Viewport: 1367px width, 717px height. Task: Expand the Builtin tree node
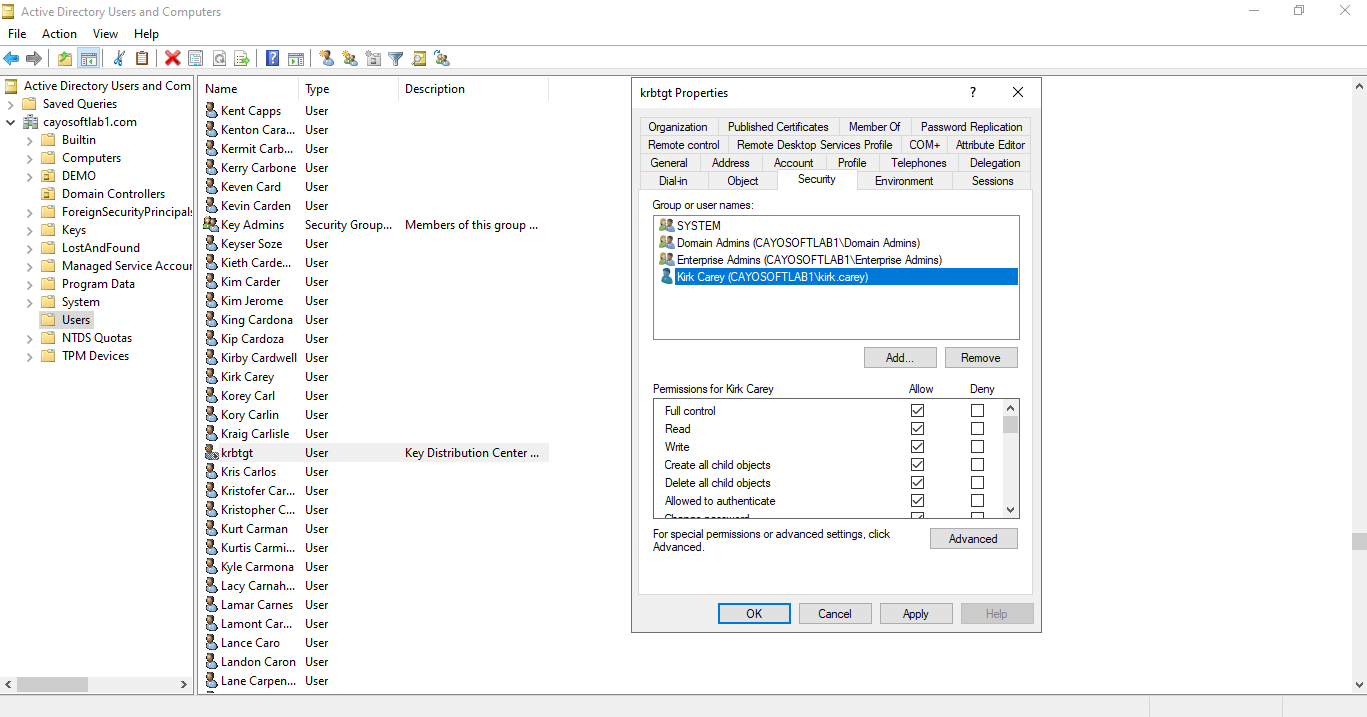(x=30, y=140)
